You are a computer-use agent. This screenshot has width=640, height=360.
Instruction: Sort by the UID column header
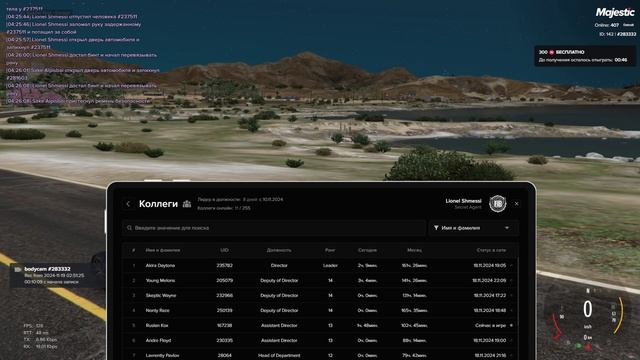pos(224,250)
